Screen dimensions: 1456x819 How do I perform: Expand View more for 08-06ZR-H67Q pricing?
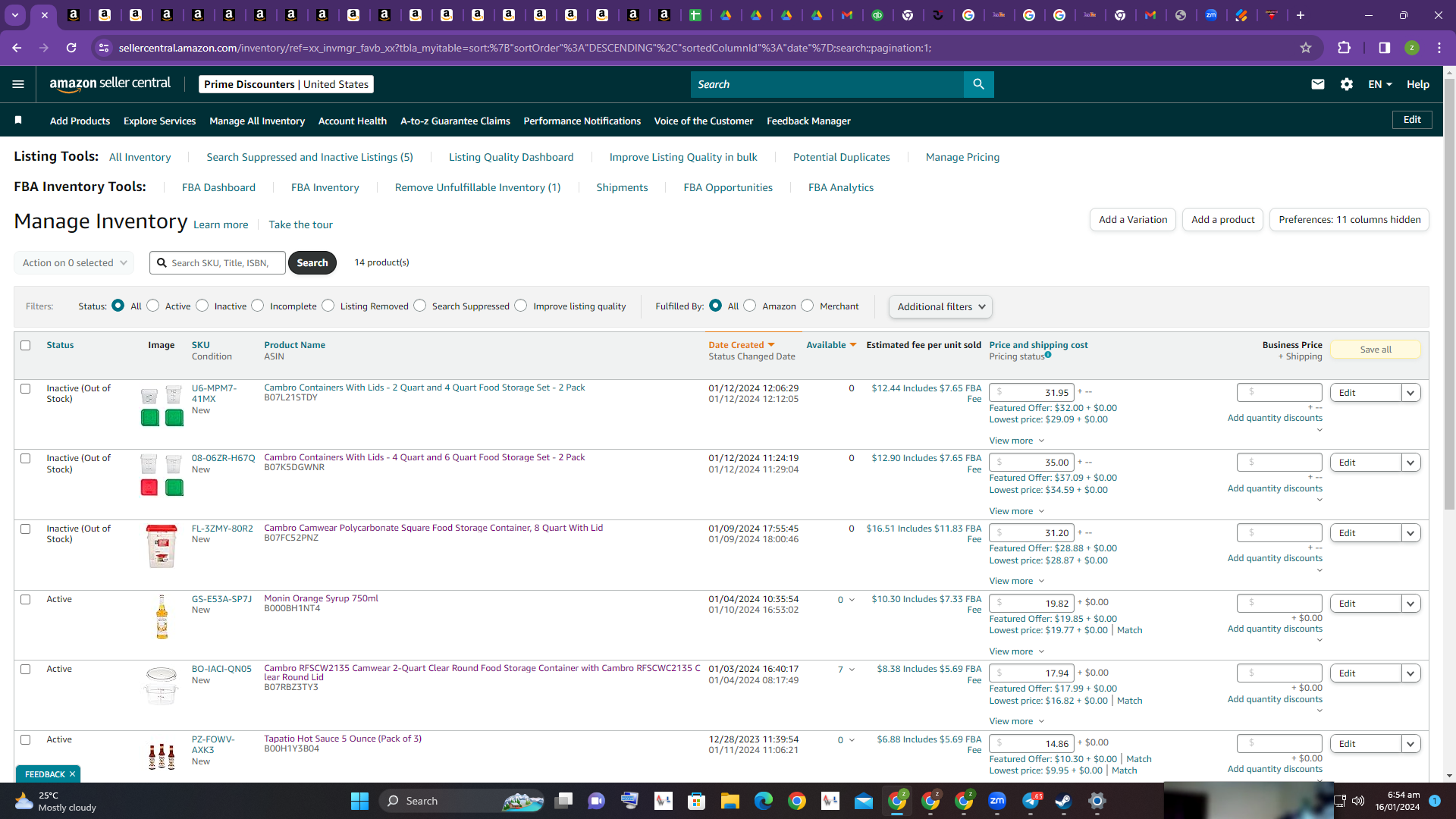click(1017, 511)
